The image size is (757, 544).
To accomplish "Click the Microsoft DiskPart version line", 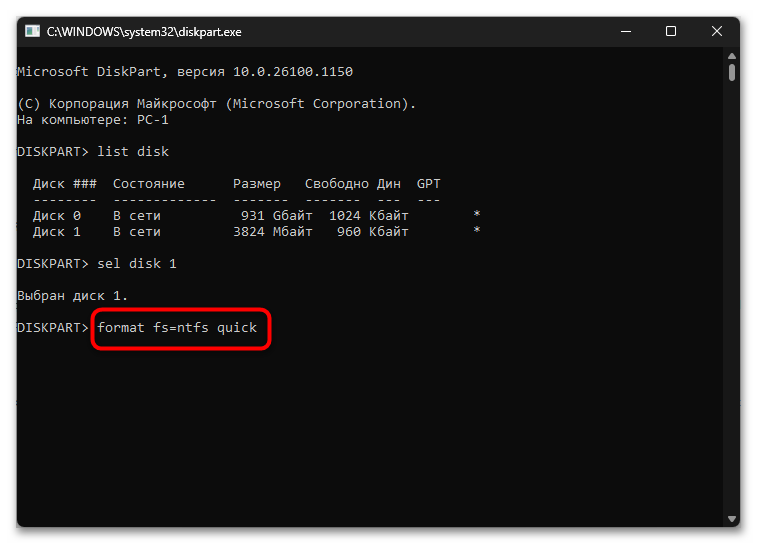I will [185, 72].
